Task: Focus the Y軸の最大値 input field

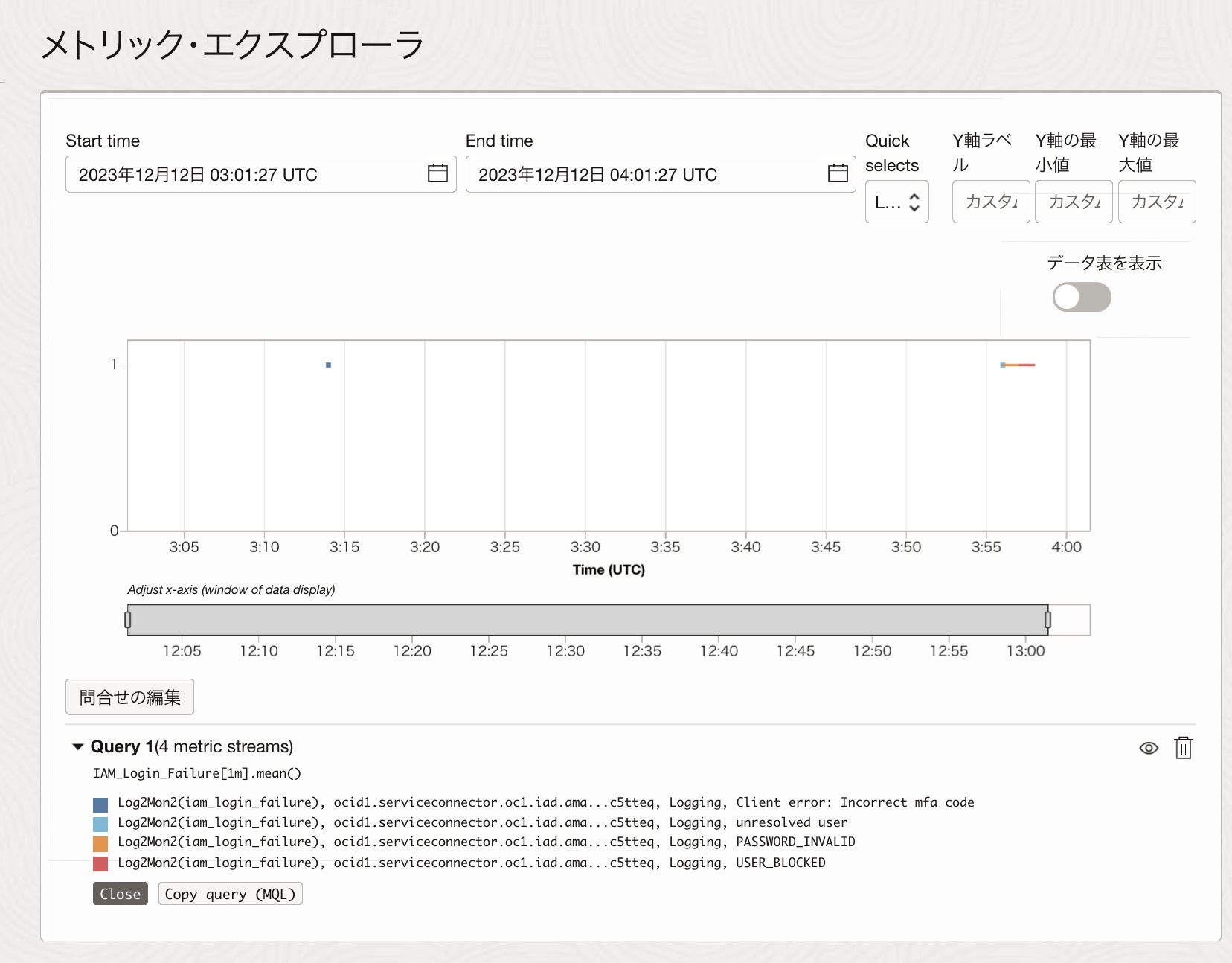Action: point(1157,202)
